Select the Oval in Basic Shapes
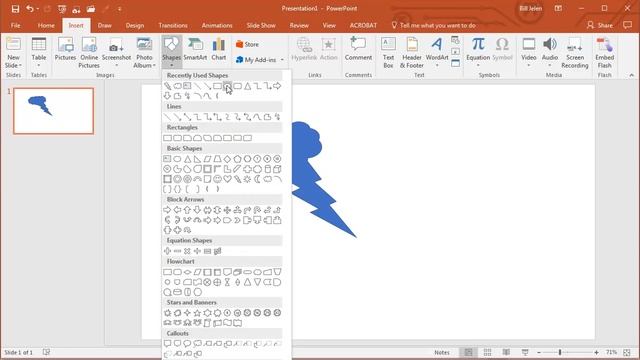This screenshot has height=360, width=640. pyautogui.click(x=177, y=159)
